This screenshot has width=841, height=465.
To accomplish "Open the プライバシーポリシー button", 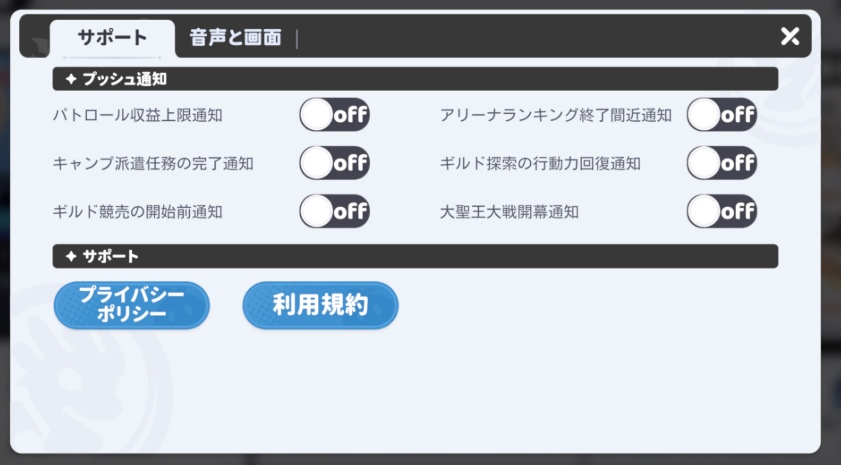I will pyautogui.click(x=132, y=305).
